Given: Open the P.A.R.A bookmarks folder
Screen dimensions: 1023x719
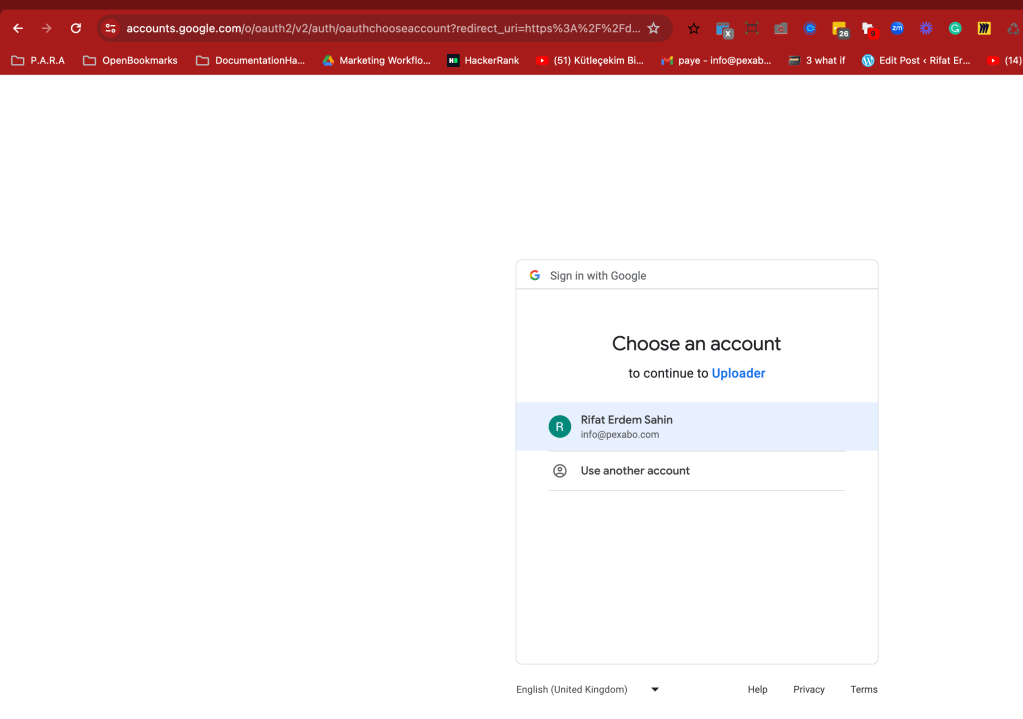Looking at the screenshot, I should 38,60.
